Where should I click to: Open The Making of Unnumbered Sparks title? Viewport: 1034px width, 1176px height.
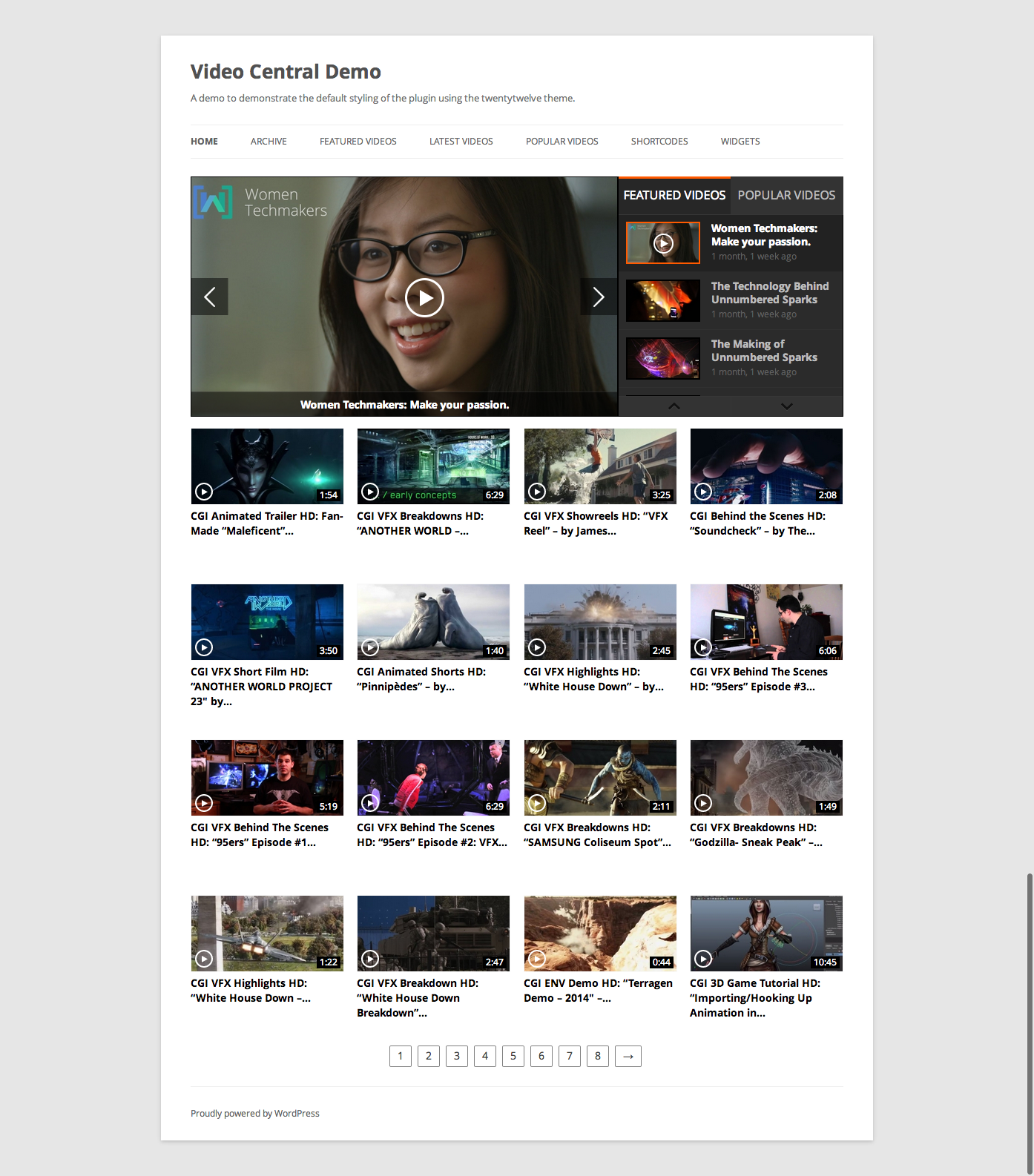click(764, 351)
